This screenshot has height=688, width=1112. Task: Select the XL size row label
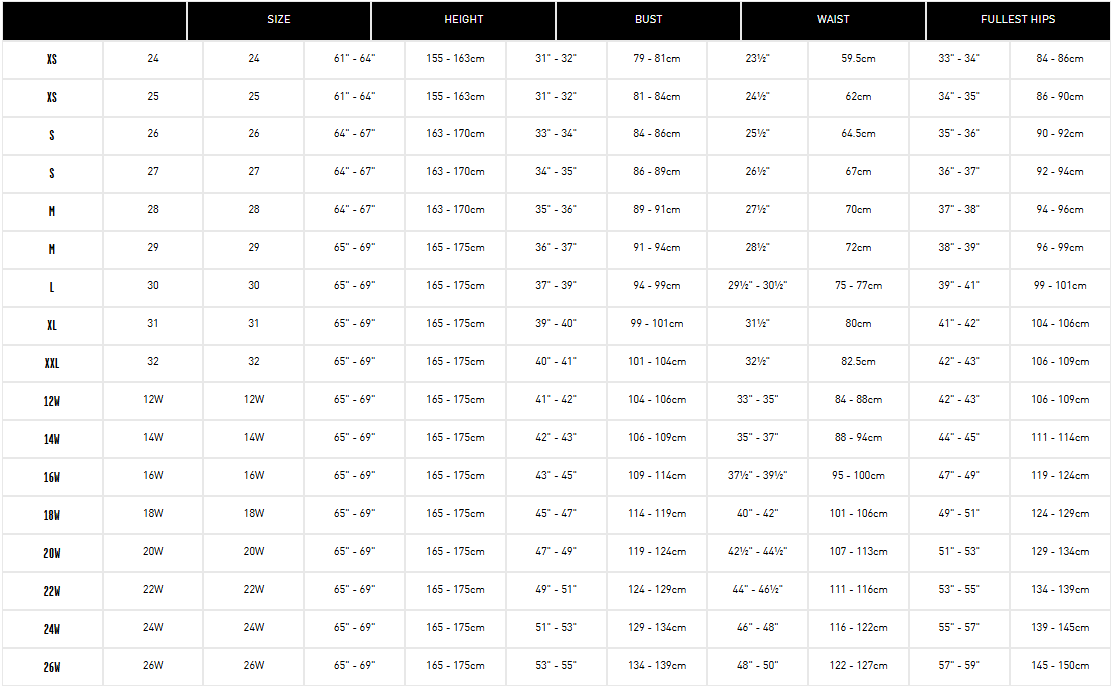pos(52,326)
